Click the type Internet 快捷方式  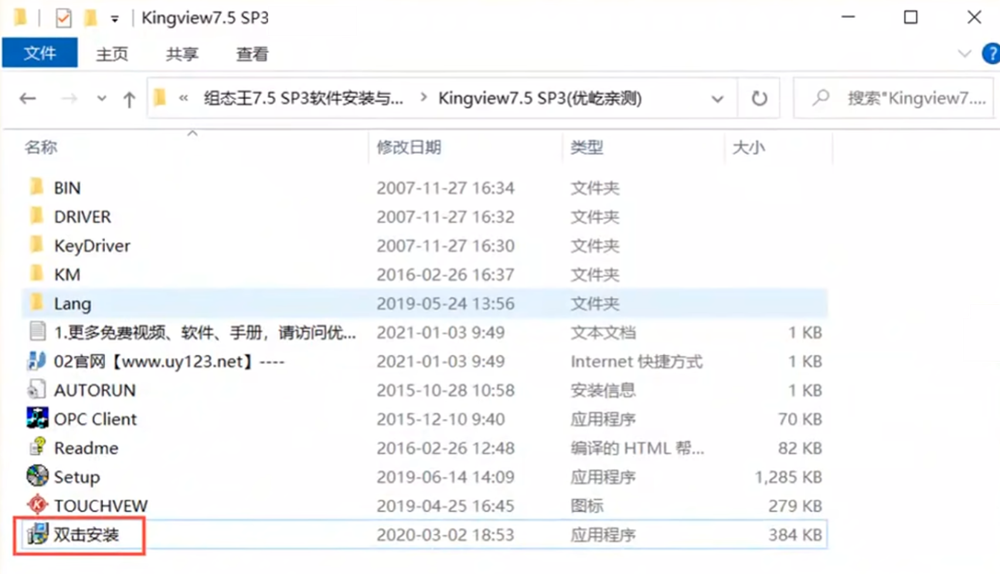click(x=636, y=361)
